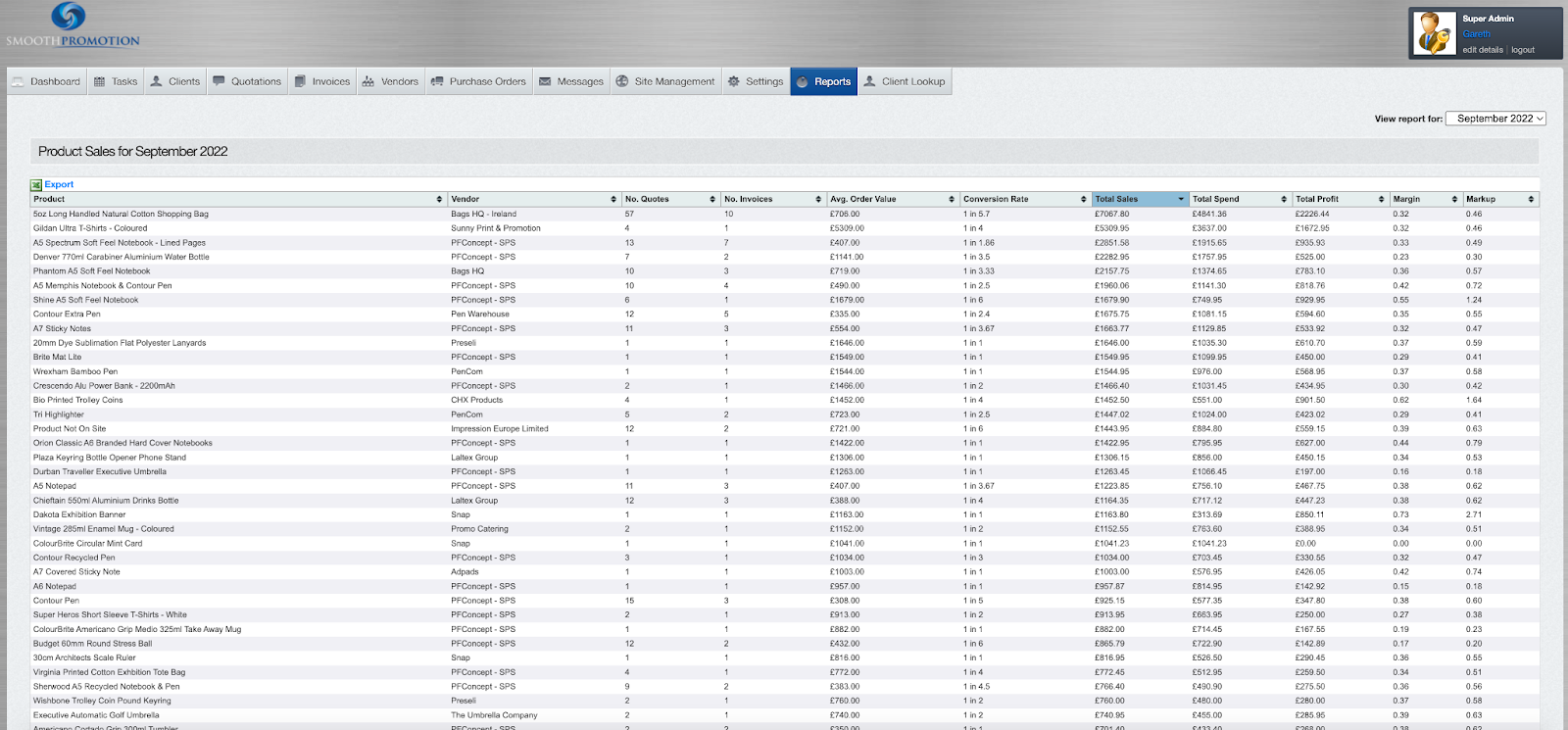Sort table by the Product column
The height and width of the screenshot is (730, 1568).
tap(239, 199)
